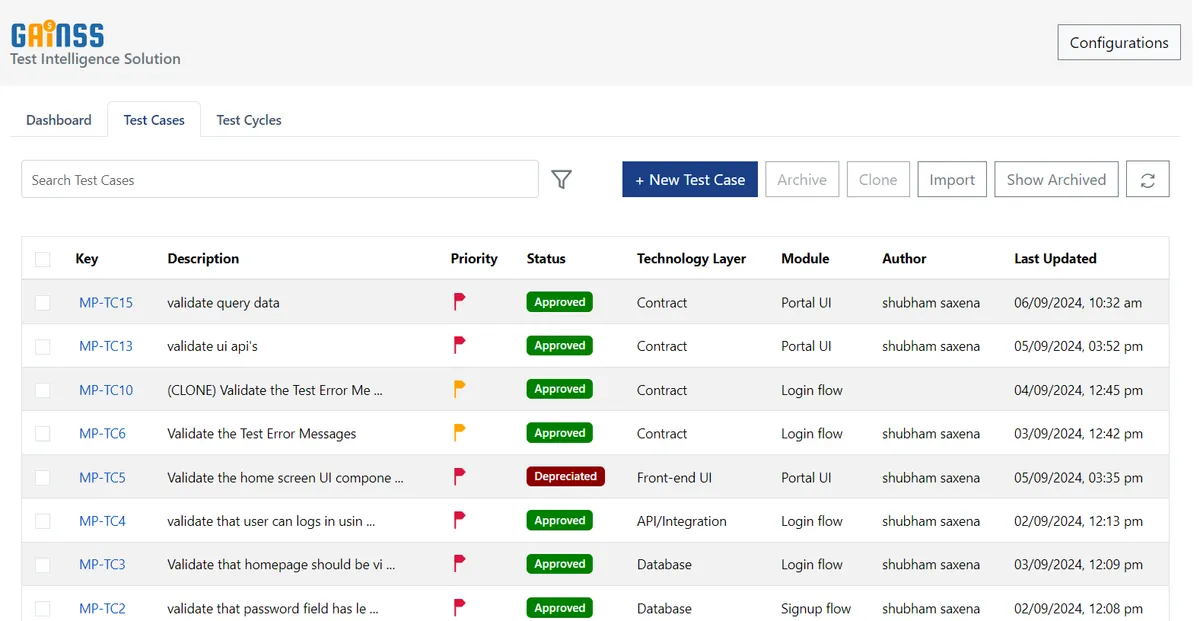Check the MP-TC2 row checkbox

click(42, 608)
